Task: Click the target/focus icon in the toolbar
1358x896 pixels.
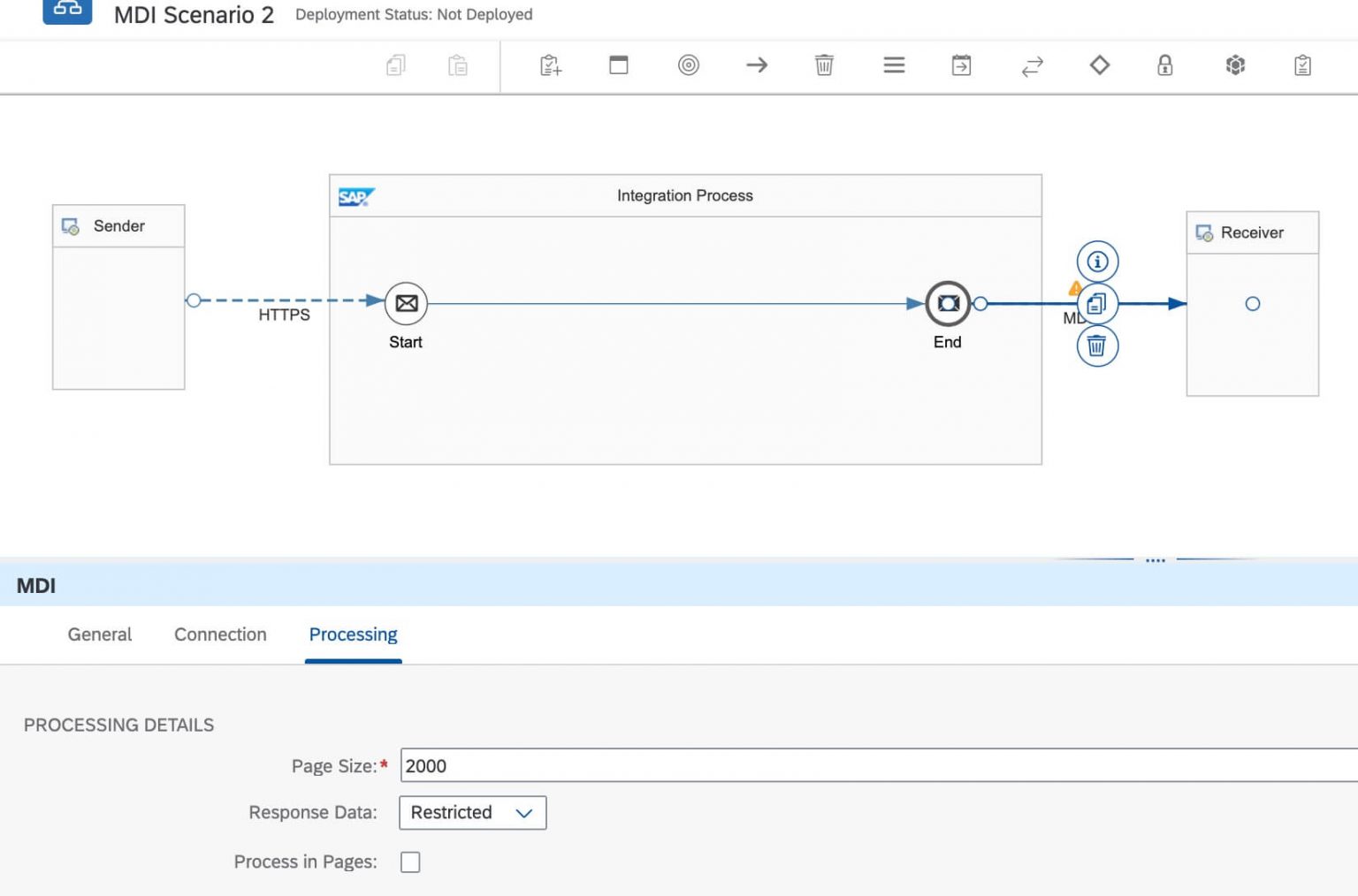Action: click(689, 65)
